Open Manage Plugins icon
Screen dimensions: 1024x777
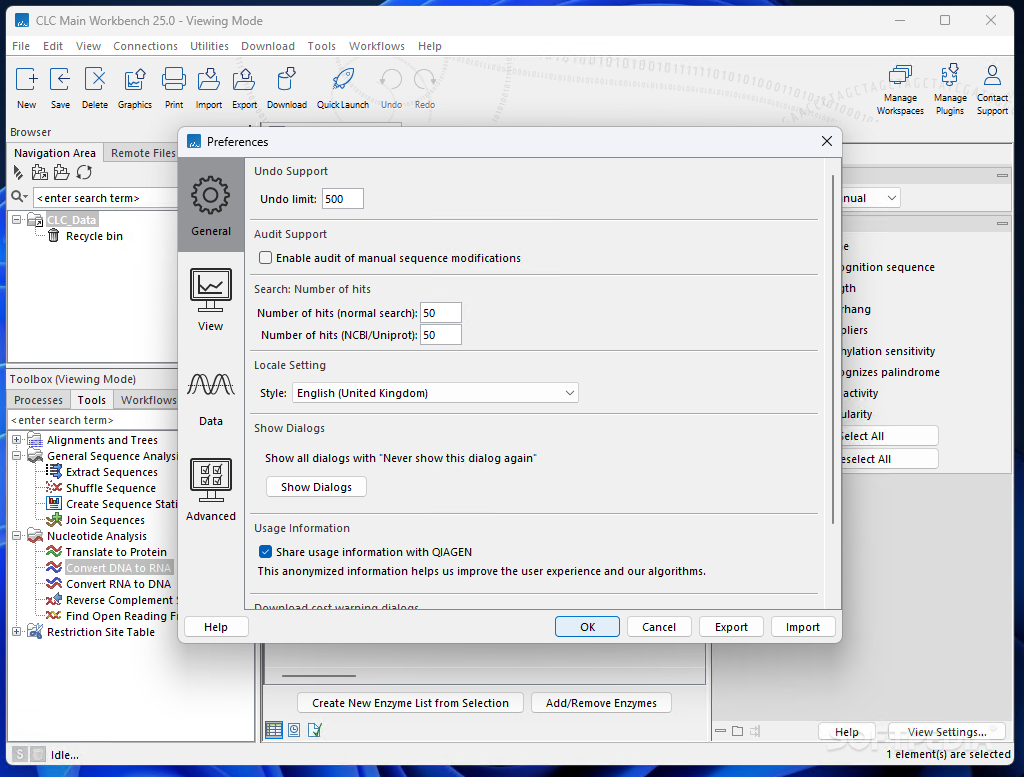(950, 74)
